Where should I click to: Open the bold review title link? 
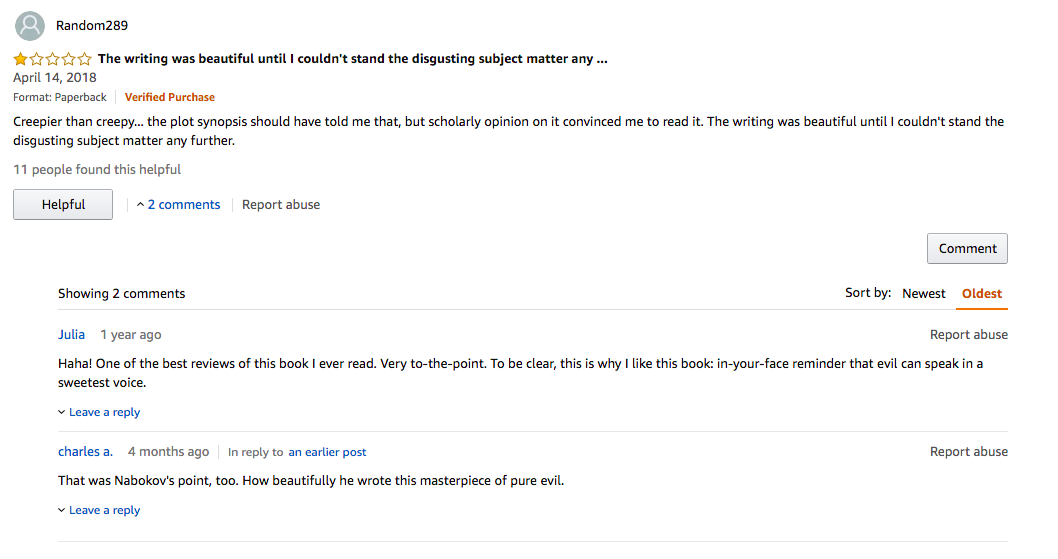click(x=352, y=59)
